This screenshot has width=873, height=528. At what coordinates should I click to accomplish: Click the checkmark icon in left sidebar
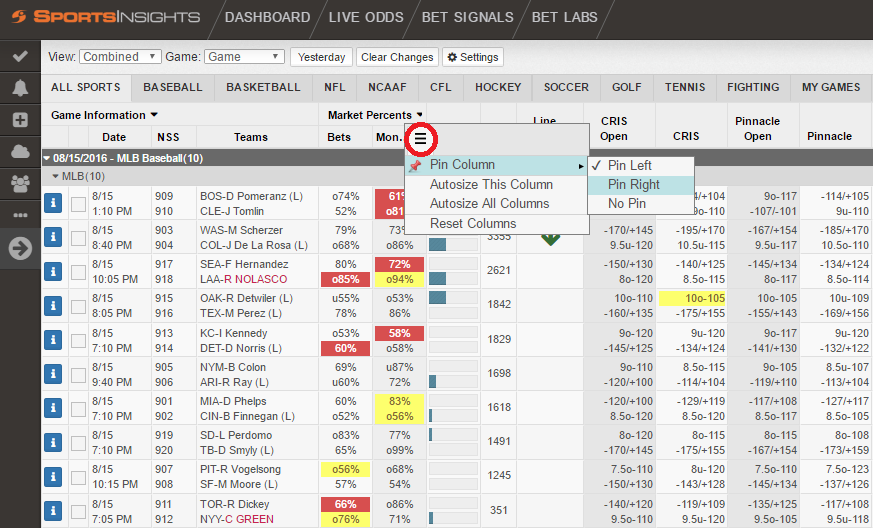pos(20,56)
